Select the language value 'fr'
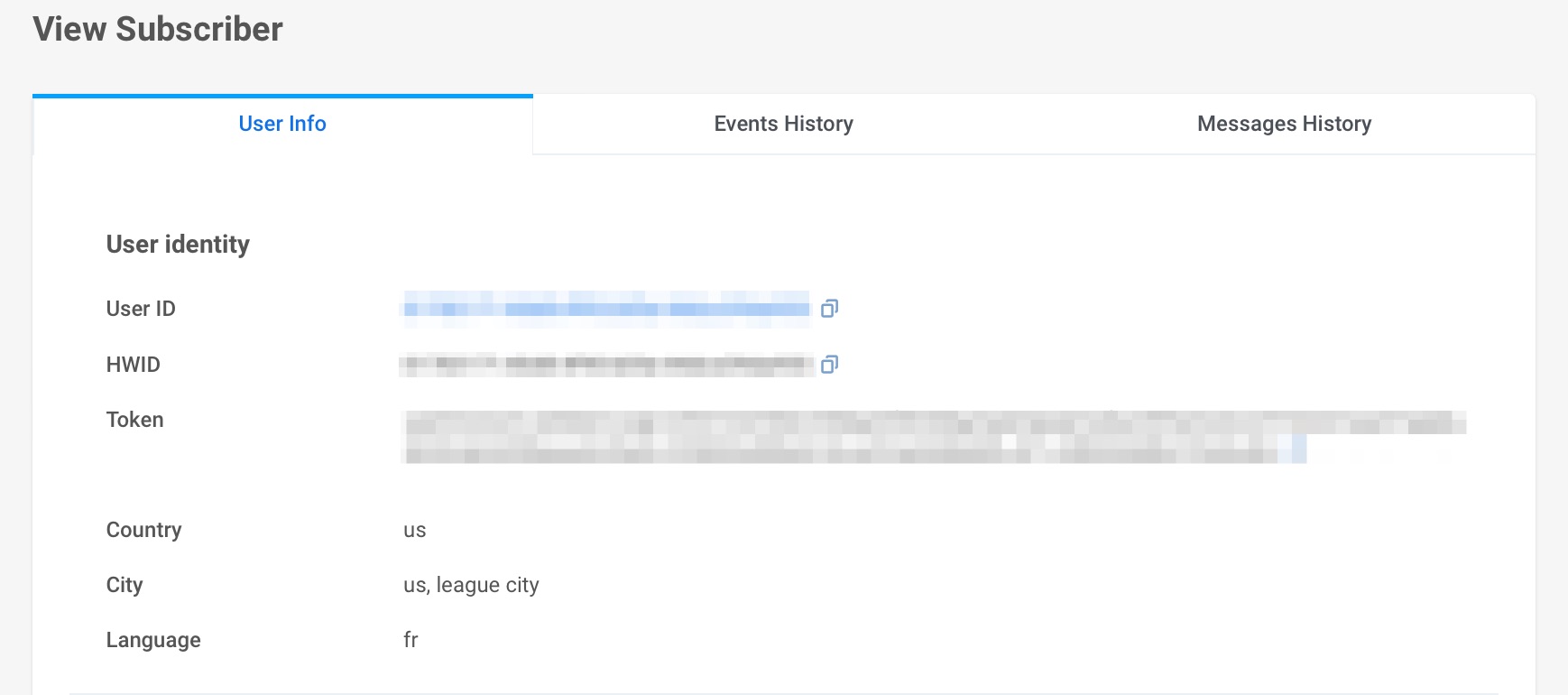 410,640
